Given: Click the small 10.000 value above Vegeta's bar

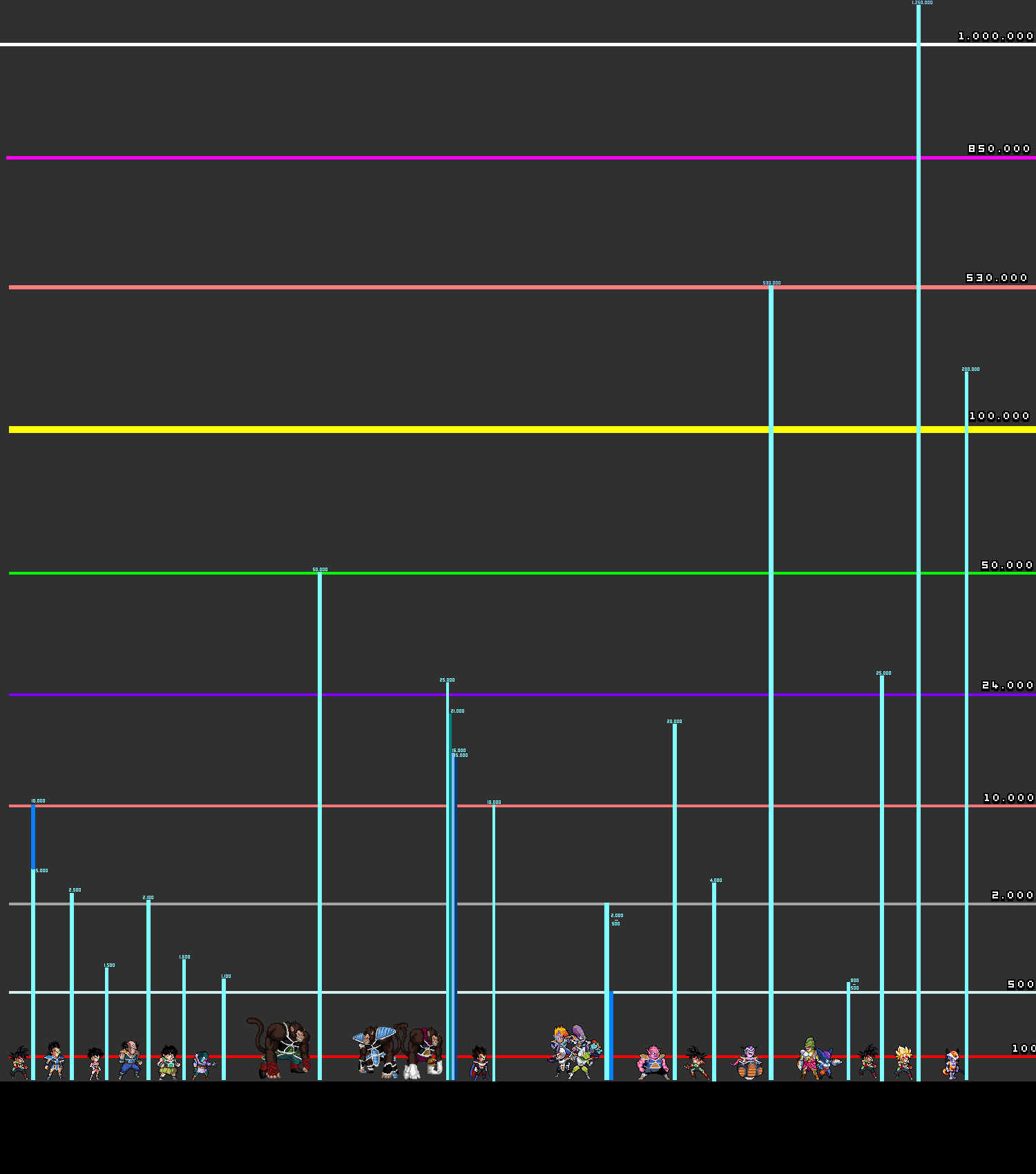Looking at the screenshot, I should [x=494, y=802].
